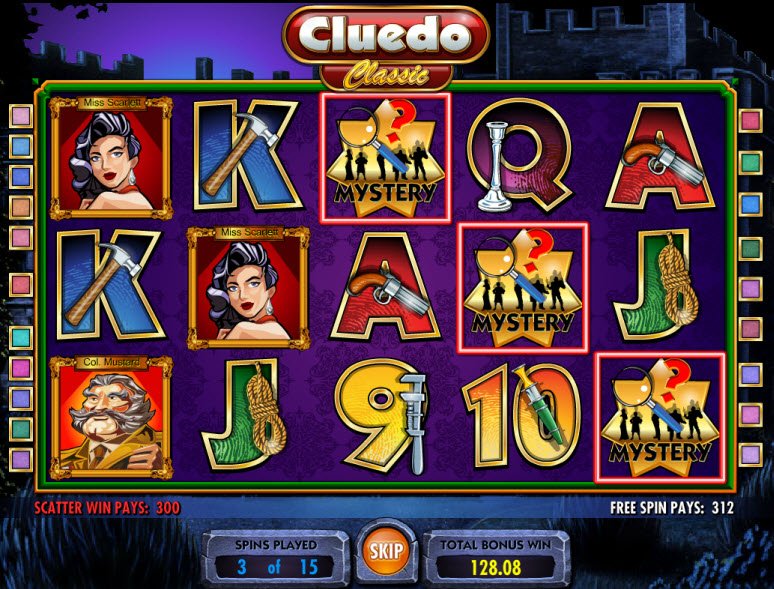The width and height of the screenshot is (774, 589).
Task: Click the topmost pink payline marker on left
Action: (x=21, y=116)
